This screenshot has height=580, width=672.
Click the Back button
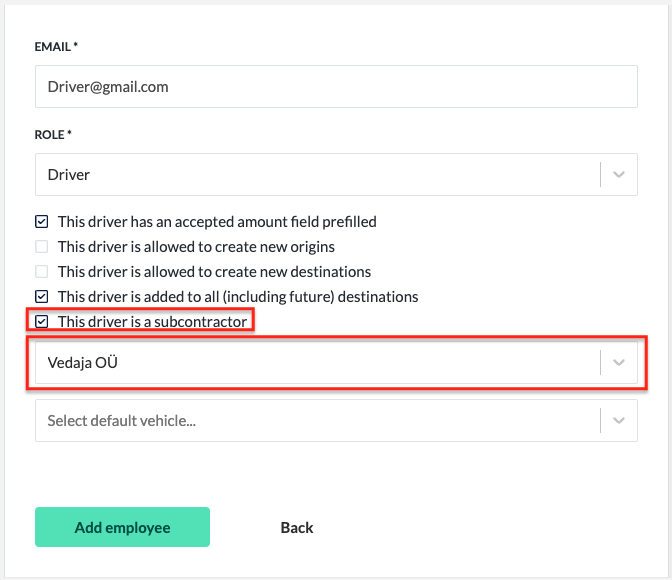(x=297, y=527)
